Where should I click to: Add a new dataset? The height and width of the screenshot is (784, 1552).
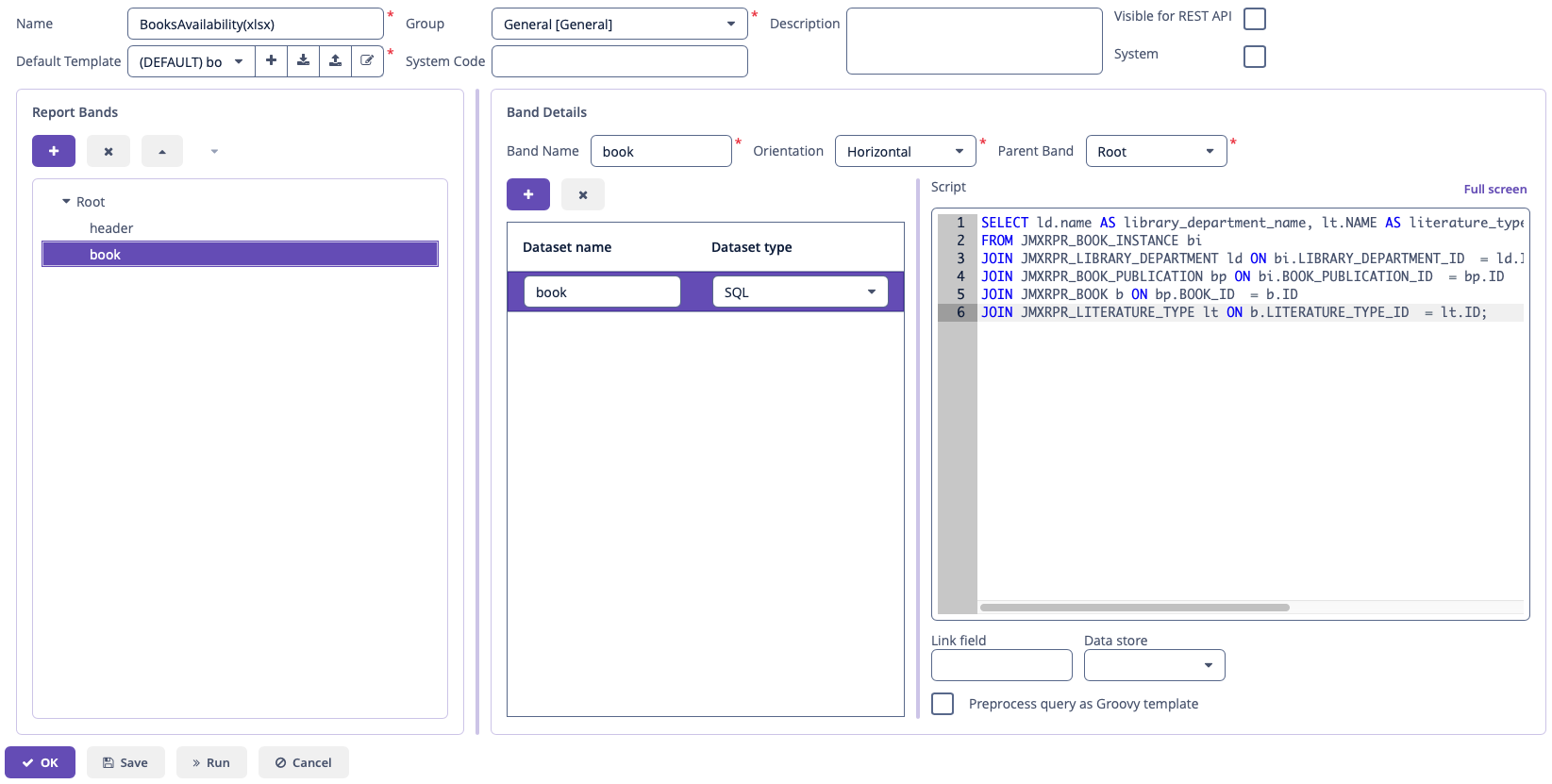528,194
